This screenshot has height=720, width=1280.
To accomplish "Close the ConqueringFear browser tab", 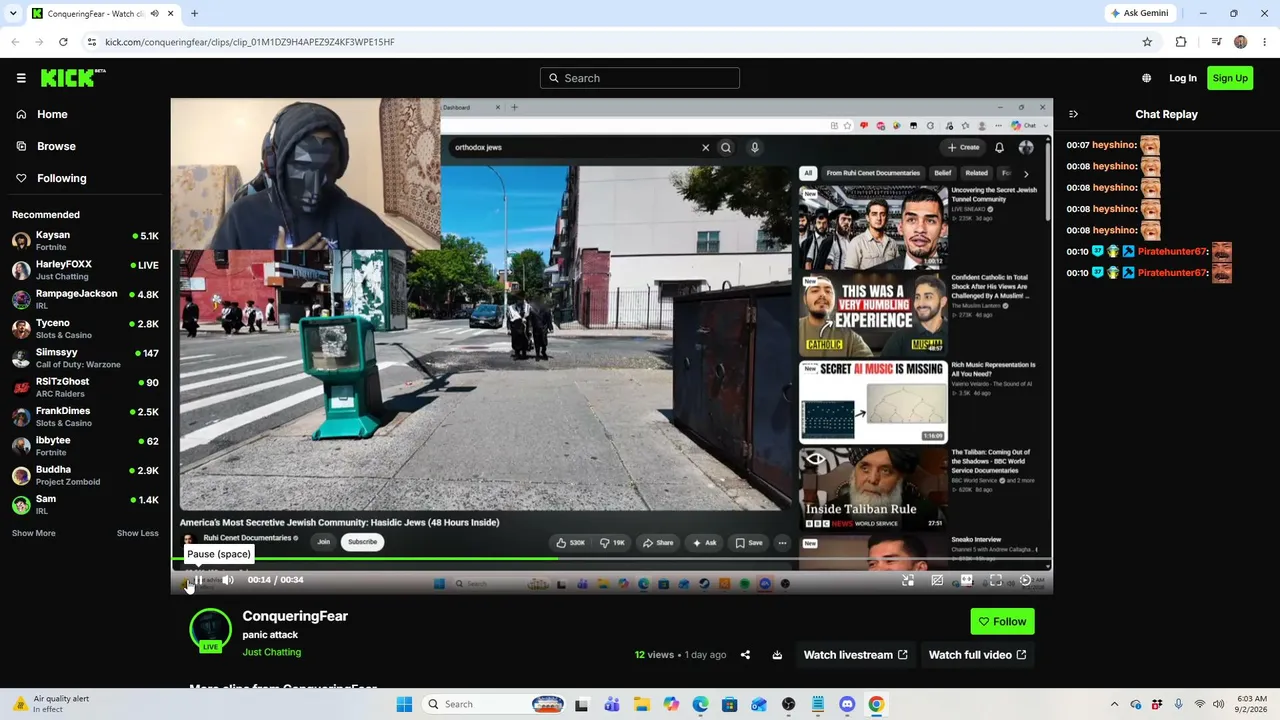I will coord(171,14).
